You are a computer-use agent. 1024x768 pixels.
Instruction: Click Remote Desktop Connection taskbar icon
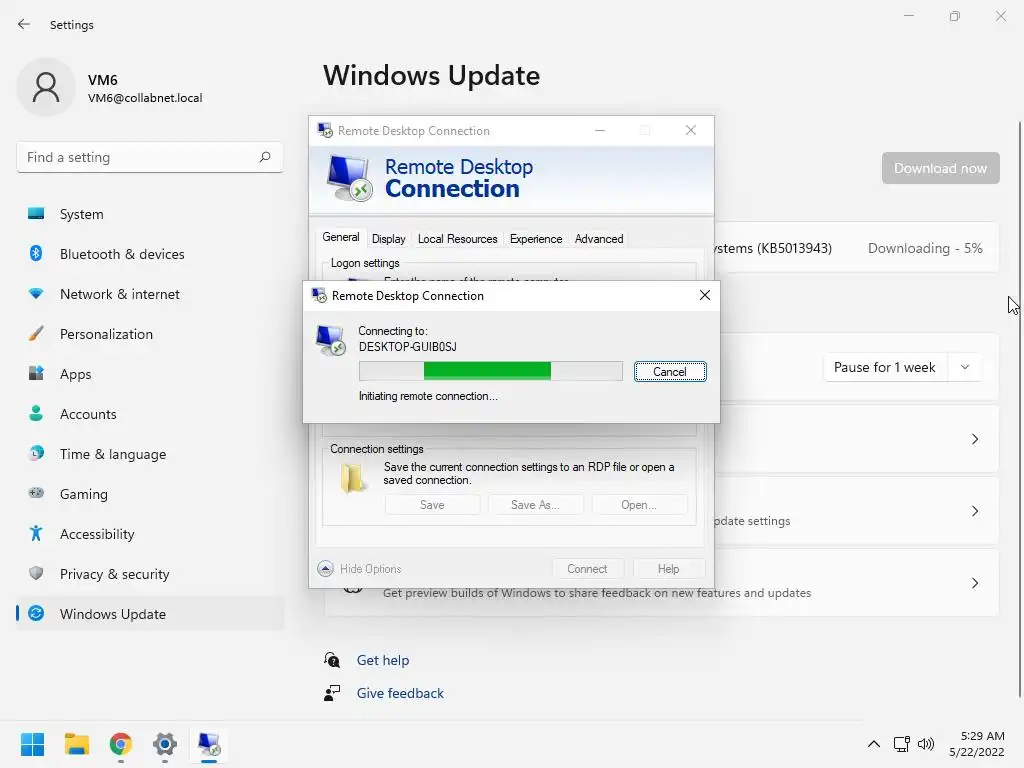(209, 744)
